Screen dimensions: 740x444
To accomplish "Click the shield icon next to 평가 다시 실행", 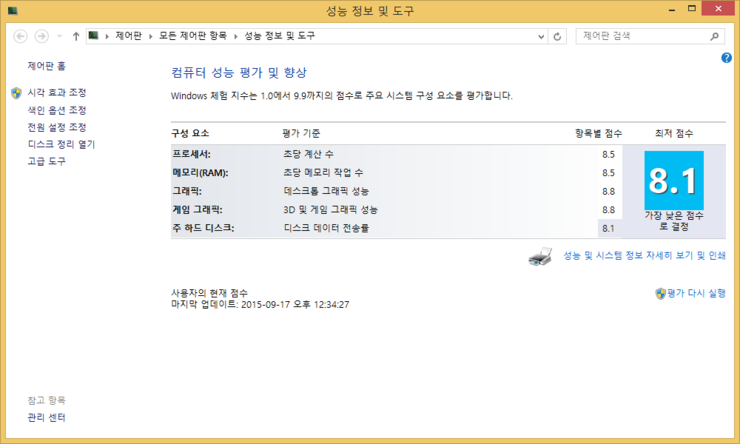I will tap(660, 293).
